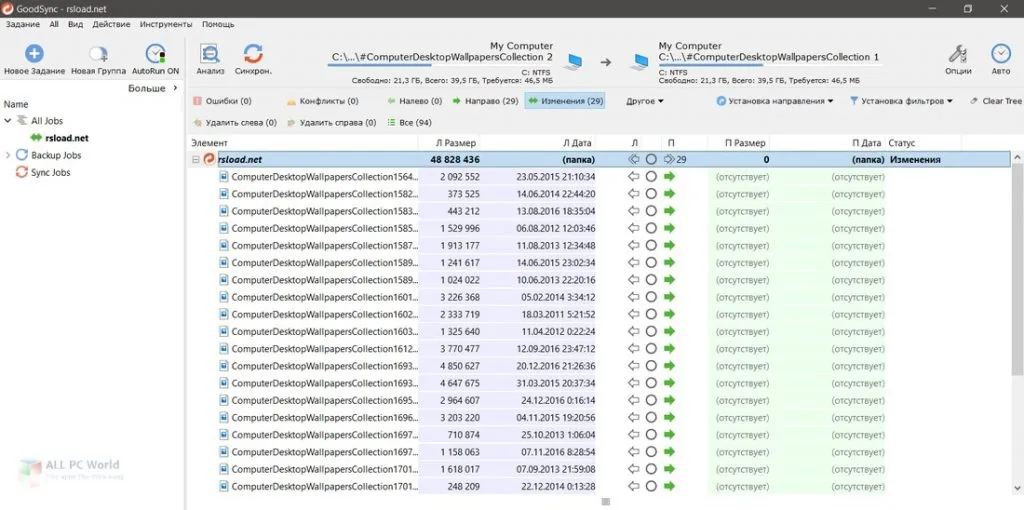
Task: Open the Другое dropdown
Action: [645, 101]
